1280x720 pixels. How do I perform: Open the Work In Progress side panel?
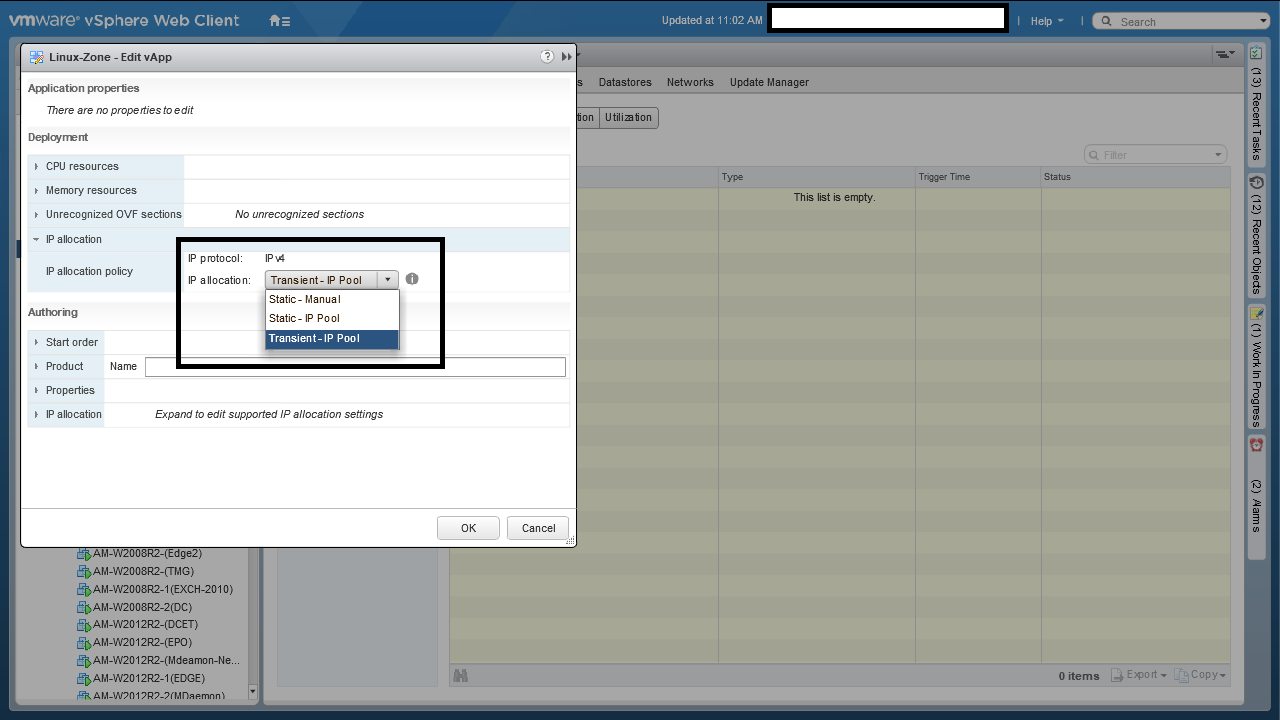click(1257, 366)
